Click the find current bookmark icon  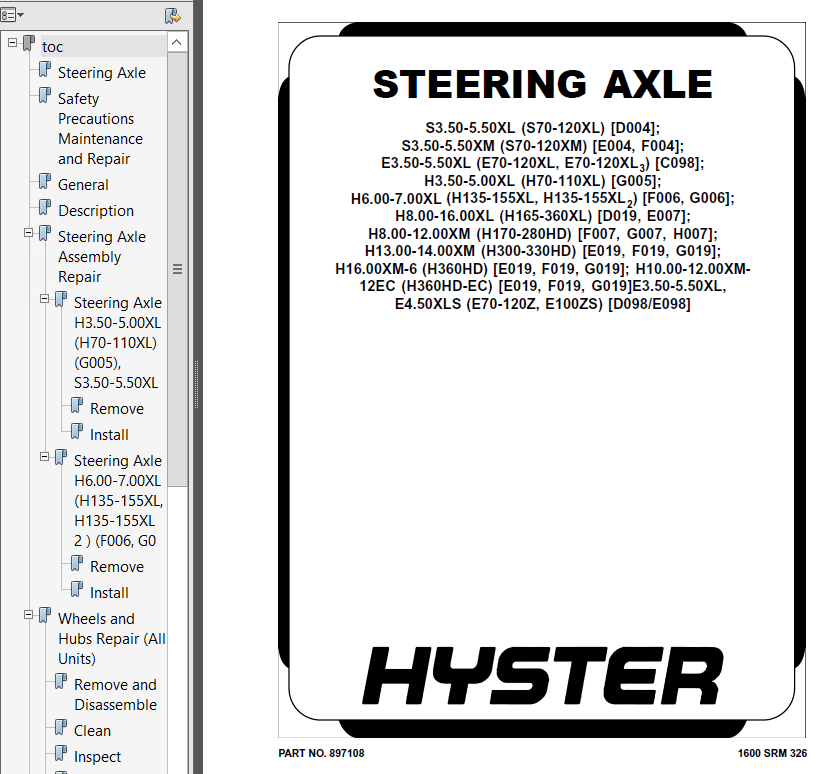(172, 16)
